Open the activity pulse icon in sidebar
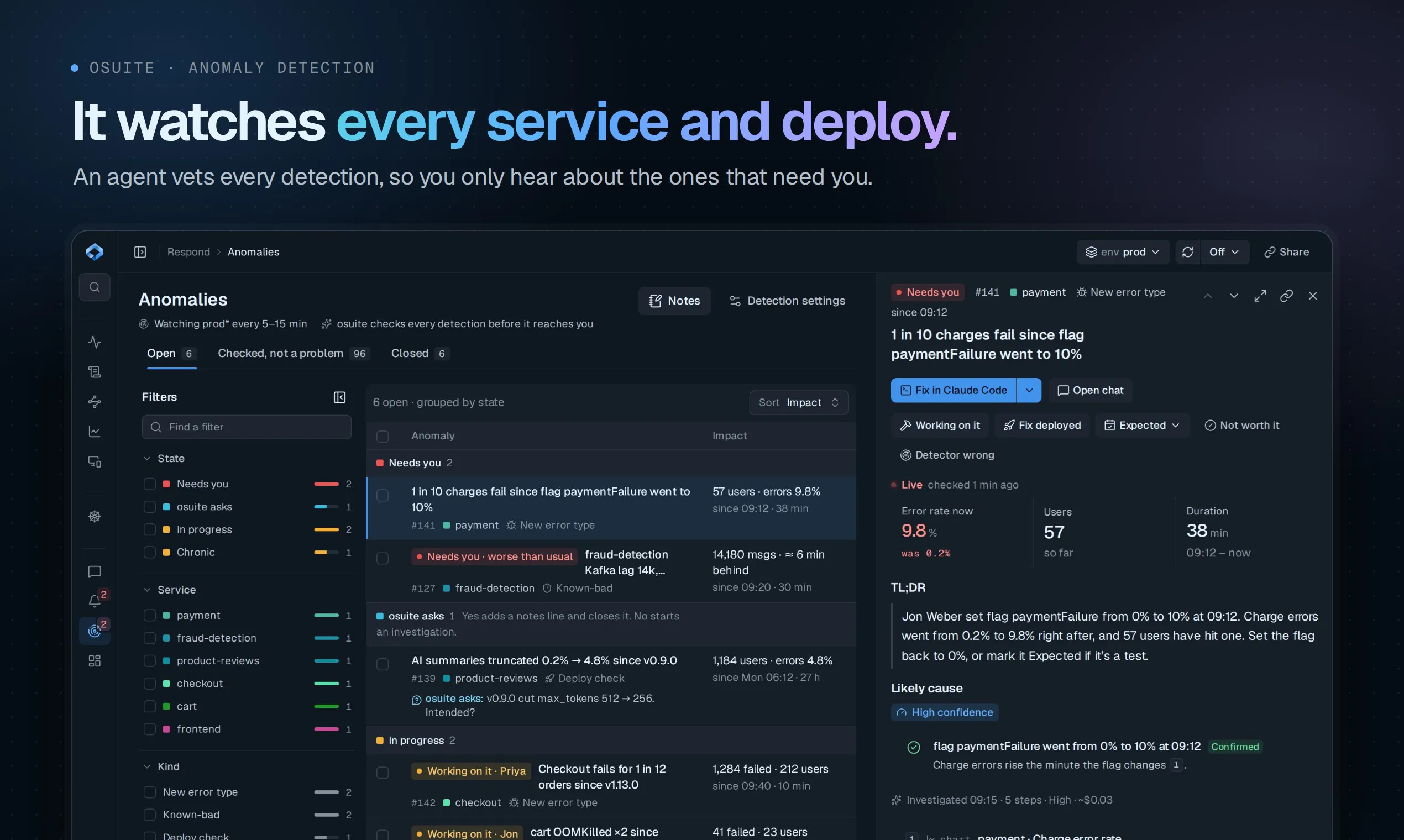This screenshot has width=1404, height=840. [x=95, y=342]
